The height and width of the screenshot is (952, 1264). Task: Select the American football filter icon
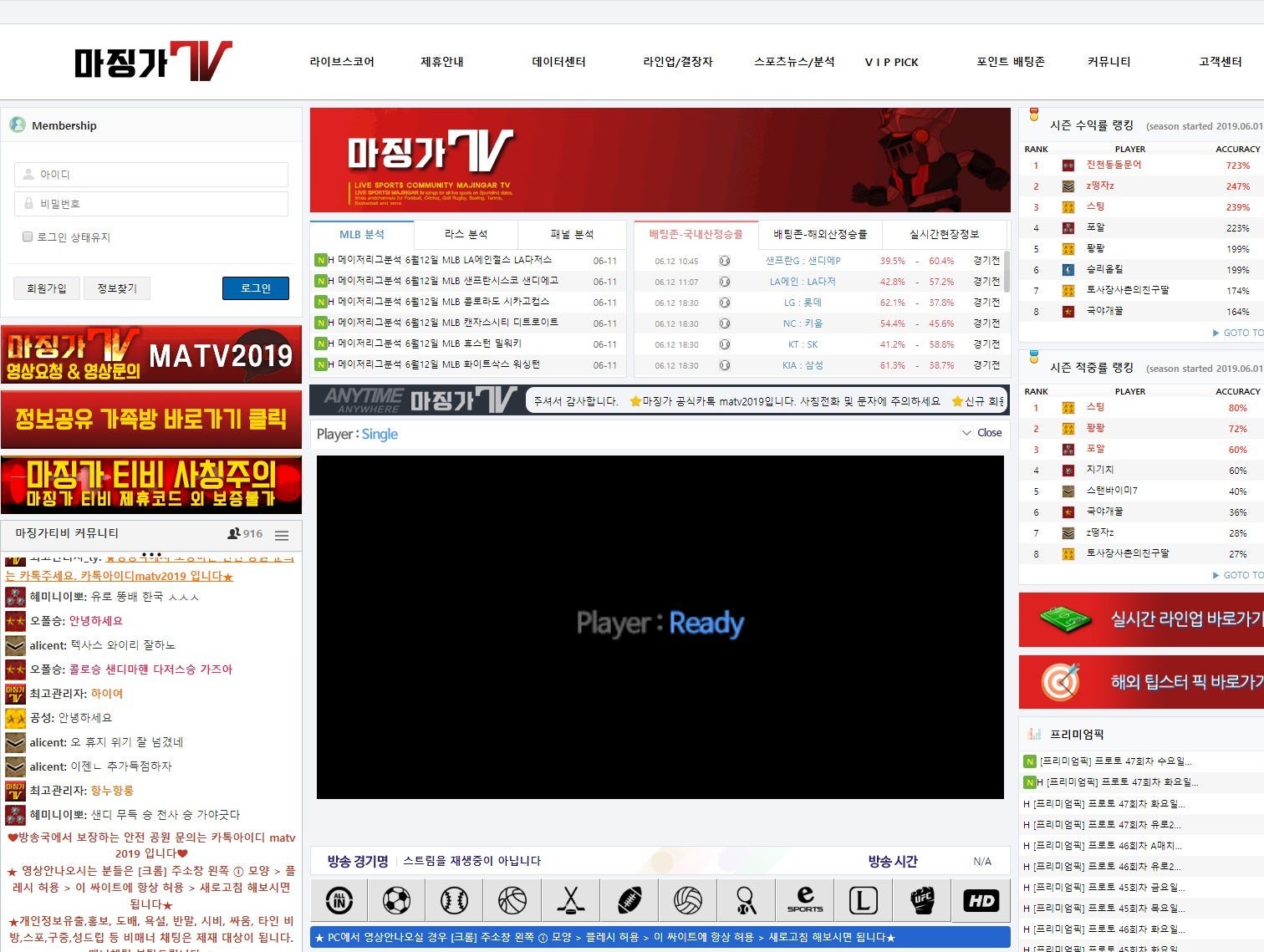(629, 900)
